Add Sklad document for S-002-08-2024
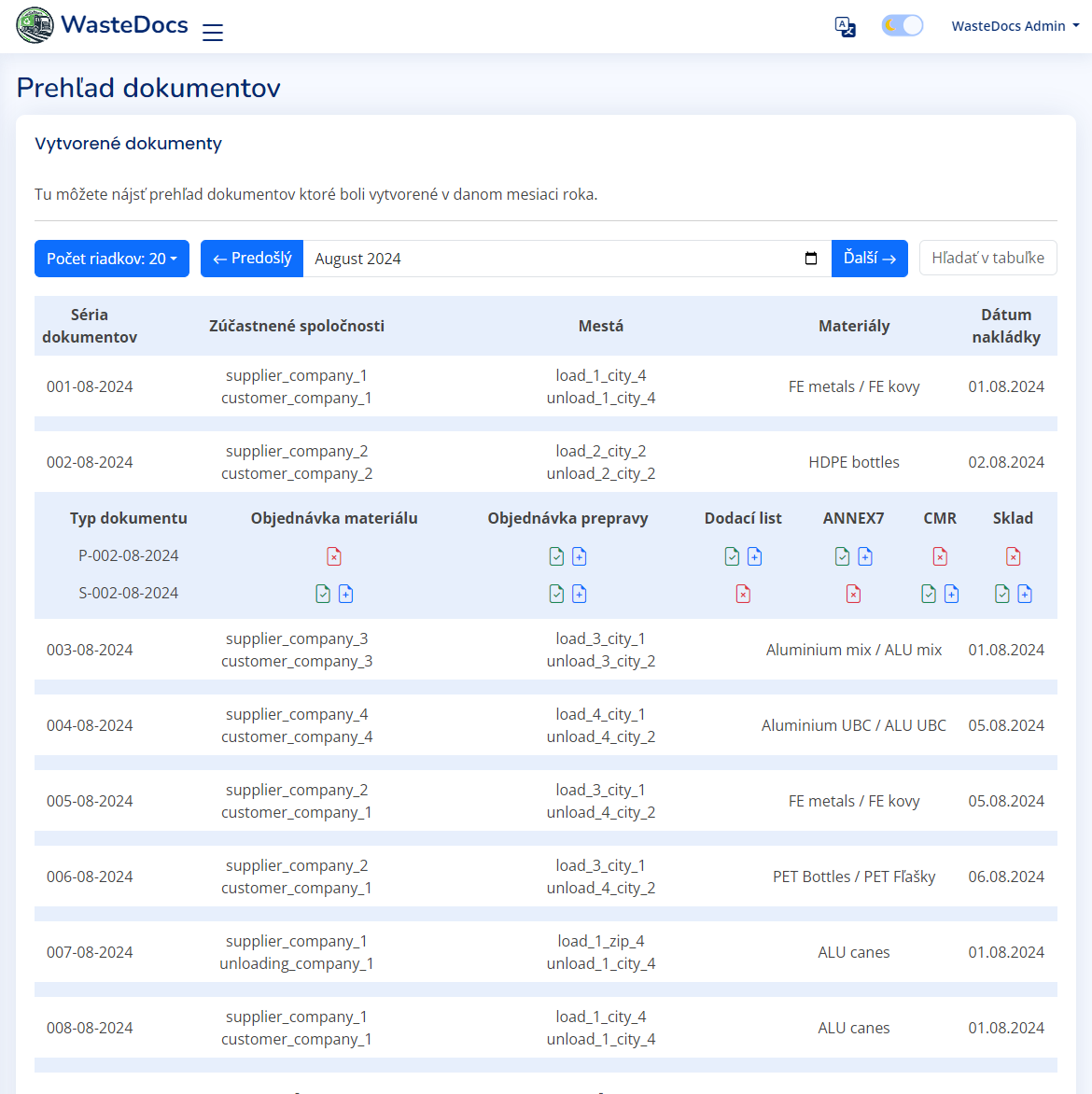Viewport: 1092px width, 1094px height. [1024, 594]
